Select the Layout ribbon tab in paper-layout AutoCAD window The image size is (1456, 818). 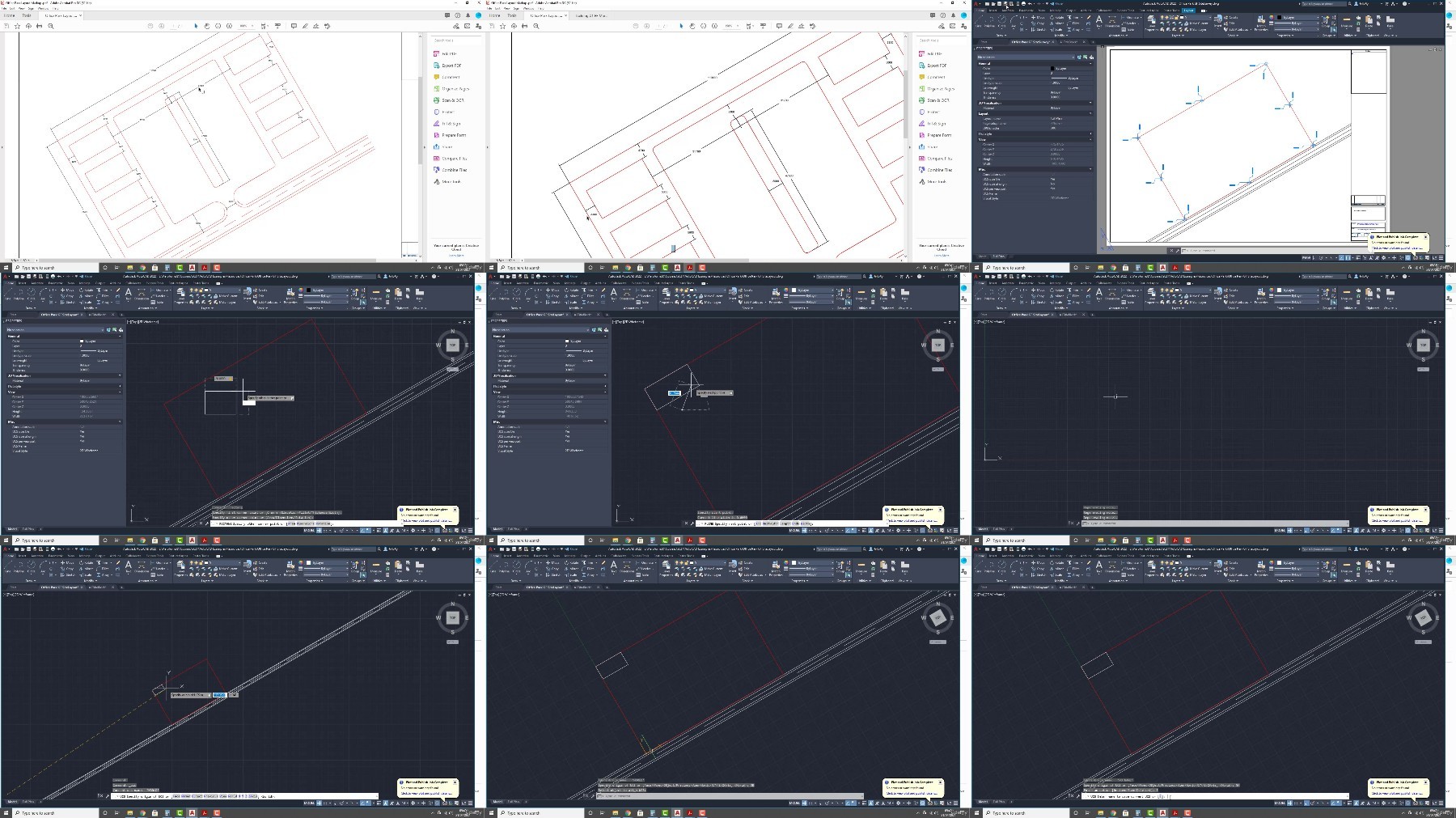click(1188, 11)
